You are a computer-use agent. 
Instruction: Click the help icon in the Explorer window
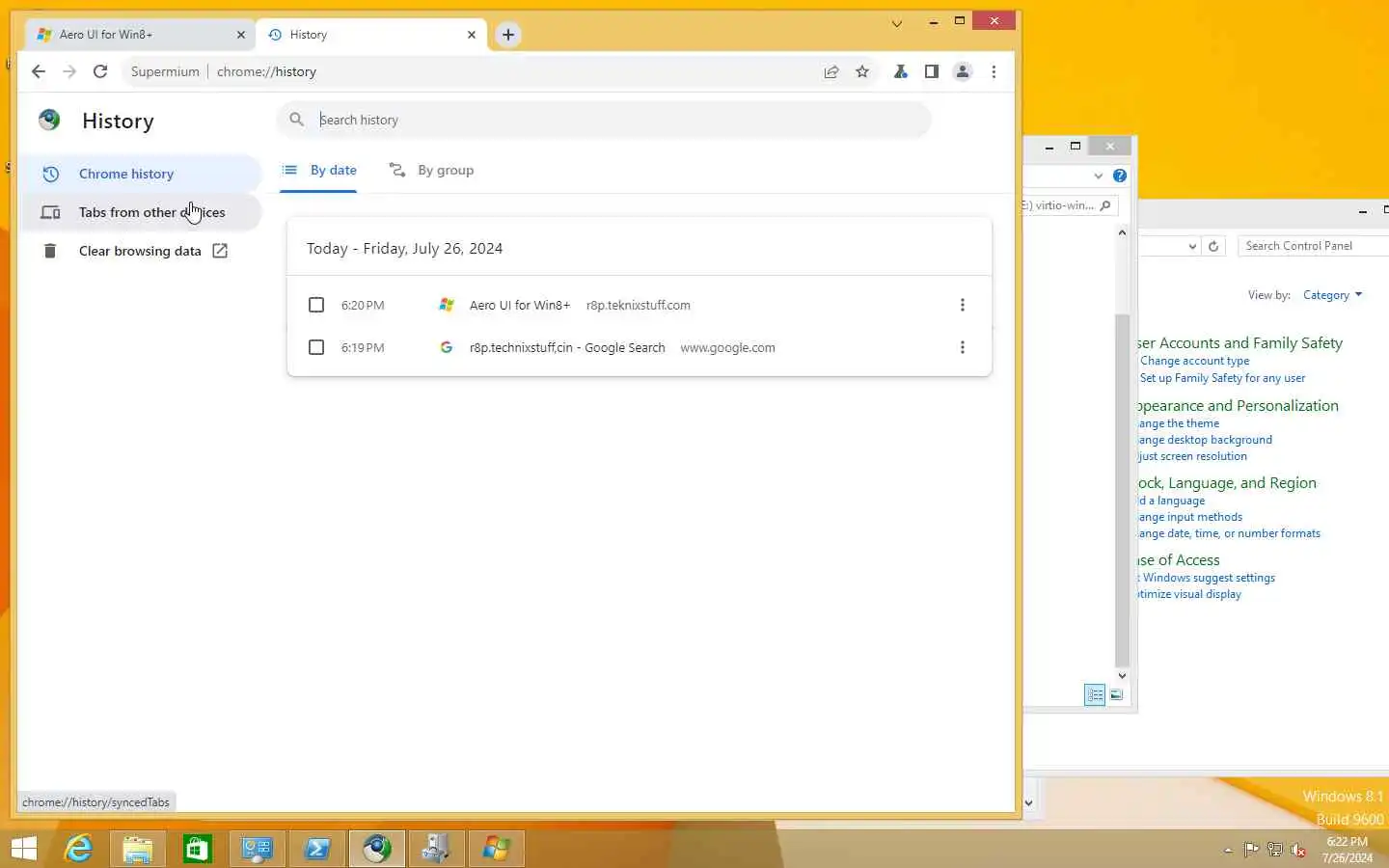1120,176
